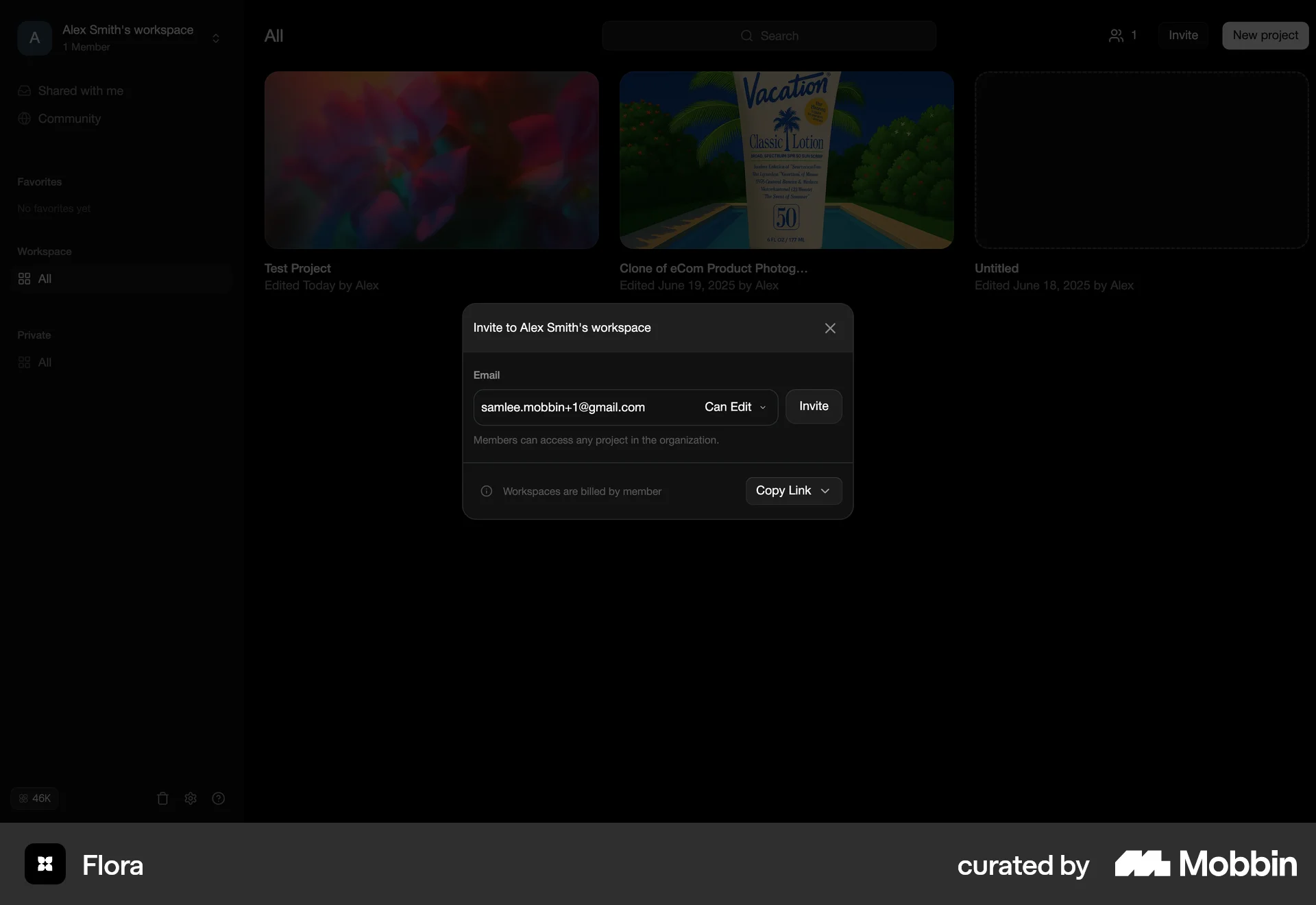This screenshot has height=905, width=1316.
Task: Open Shared with me section
Action: tap(80, 90)
